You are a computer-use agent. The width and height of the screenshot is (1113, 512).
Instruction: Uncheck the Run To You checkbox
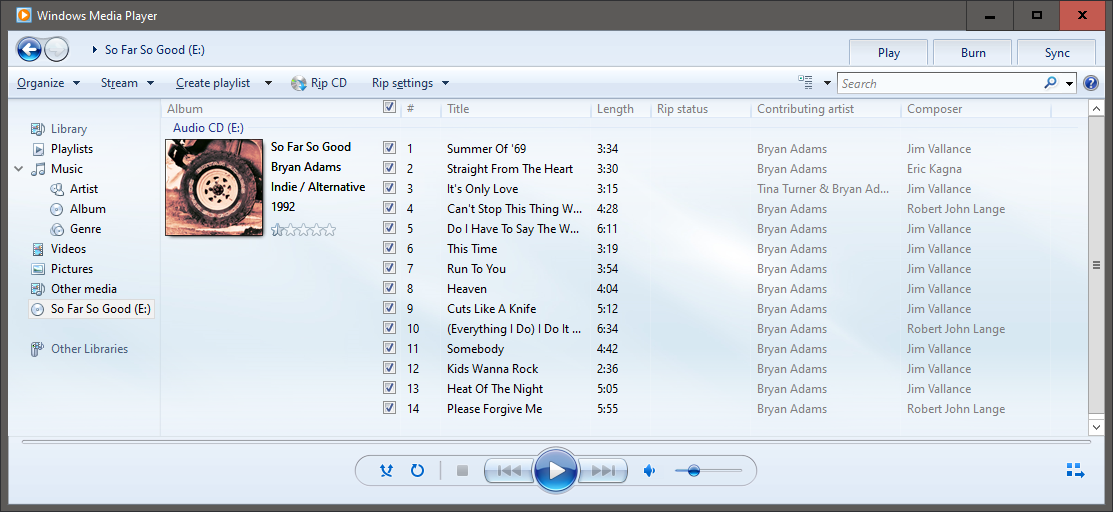pyautogui.click(x=389, y=268)
